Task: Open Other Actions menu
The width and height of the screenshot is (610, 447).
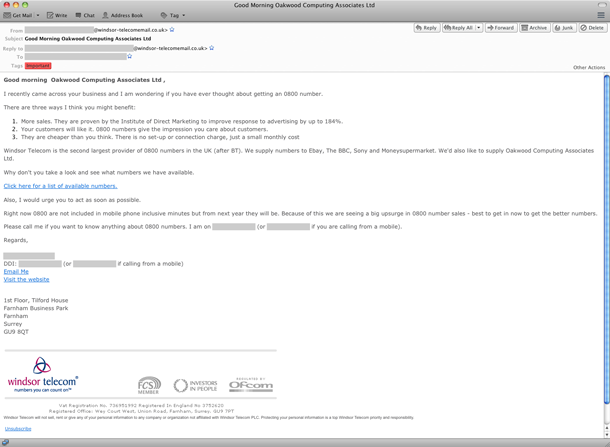Action: [x=589, y=67]
